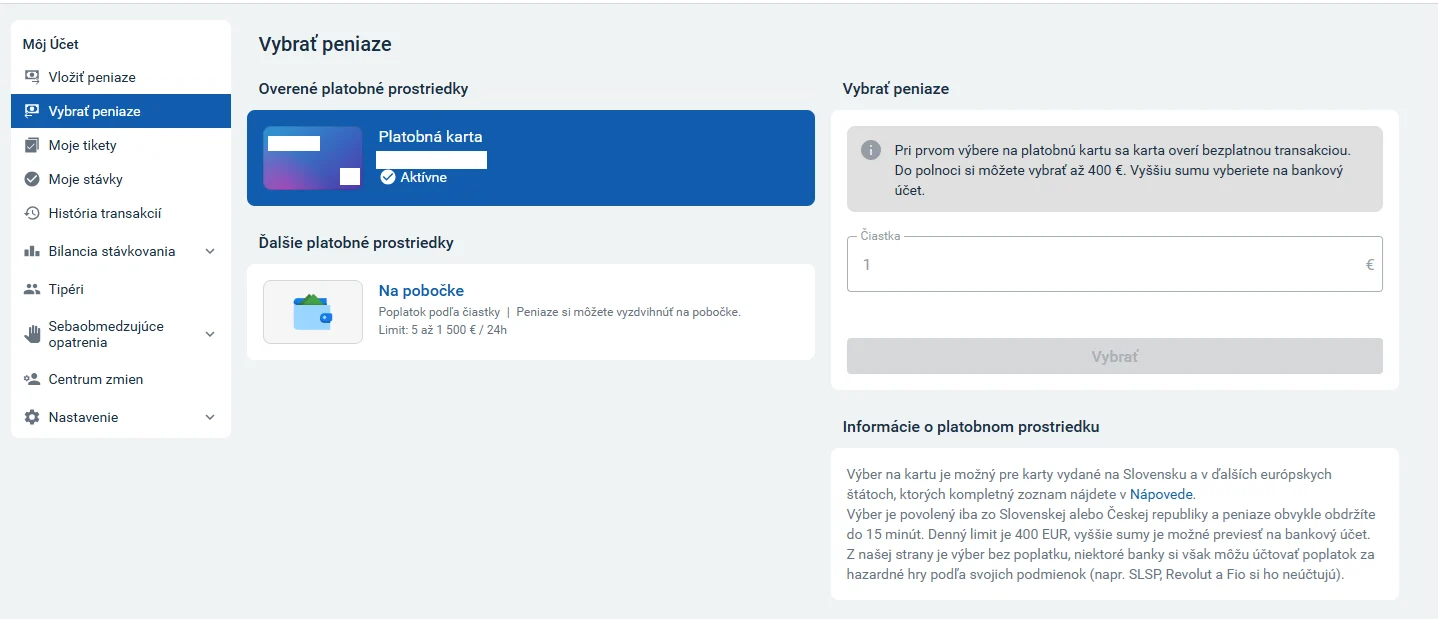Choose the Na pobočke withdrawal option

click(531, 312)
